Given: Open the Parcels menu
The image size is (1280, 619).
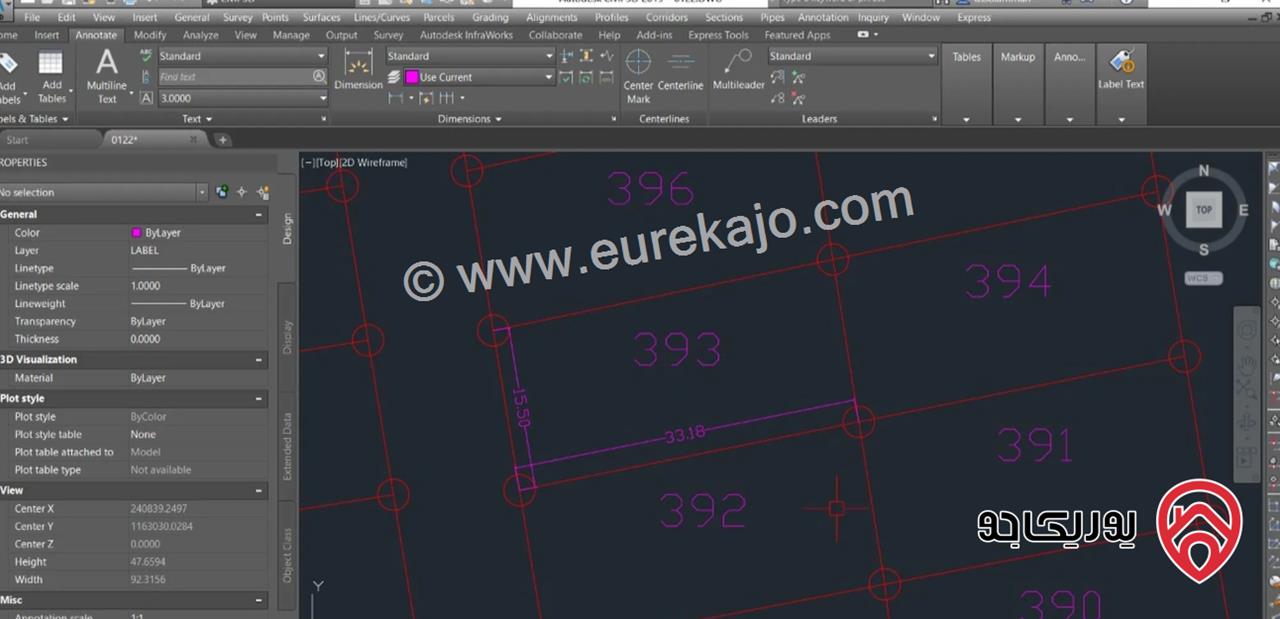Looking at the screenshot, I should 438,17.
